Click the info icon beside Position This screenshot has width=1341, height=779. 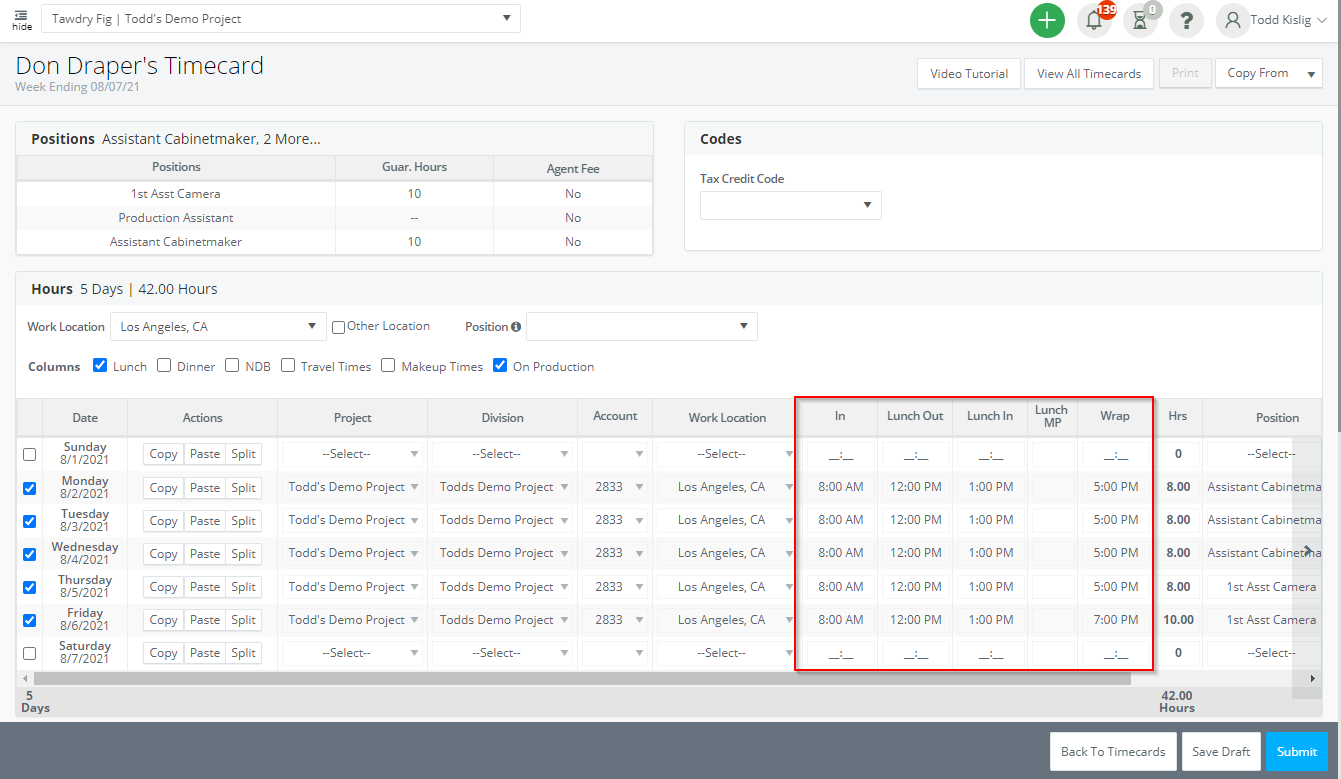click(516, 326)
